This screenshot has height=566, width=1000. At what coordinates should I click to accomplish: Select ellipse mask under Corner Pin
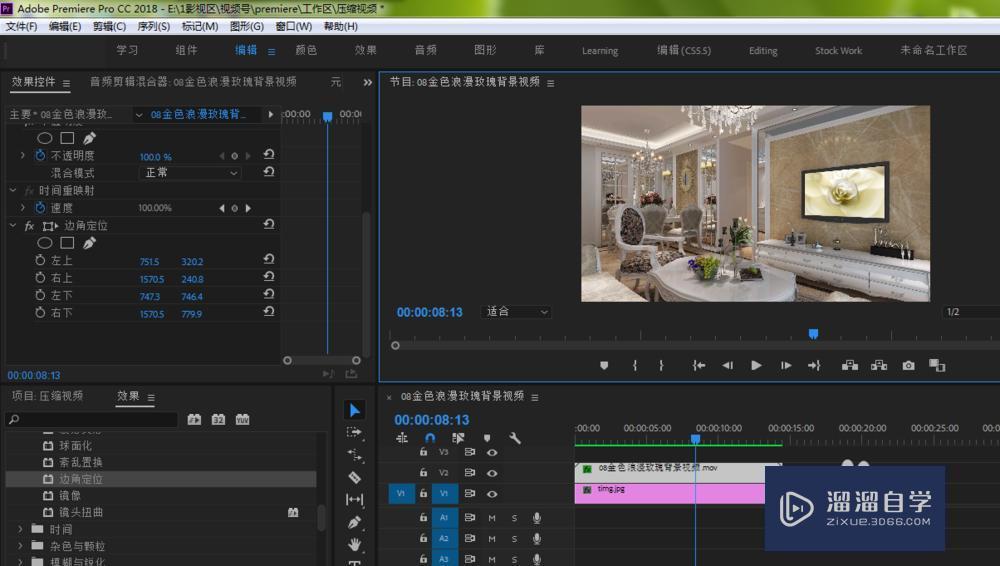45,243
